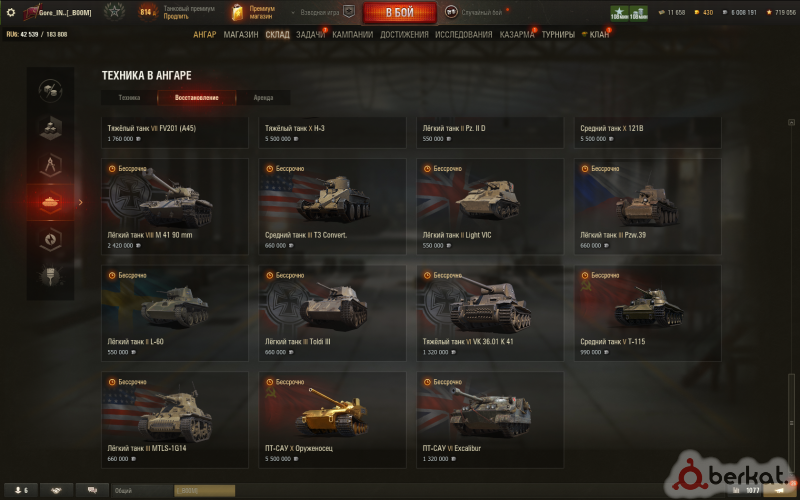800x500 pixels.
Task: Open the top sidebar inventory icon
Action: (50, 90)
